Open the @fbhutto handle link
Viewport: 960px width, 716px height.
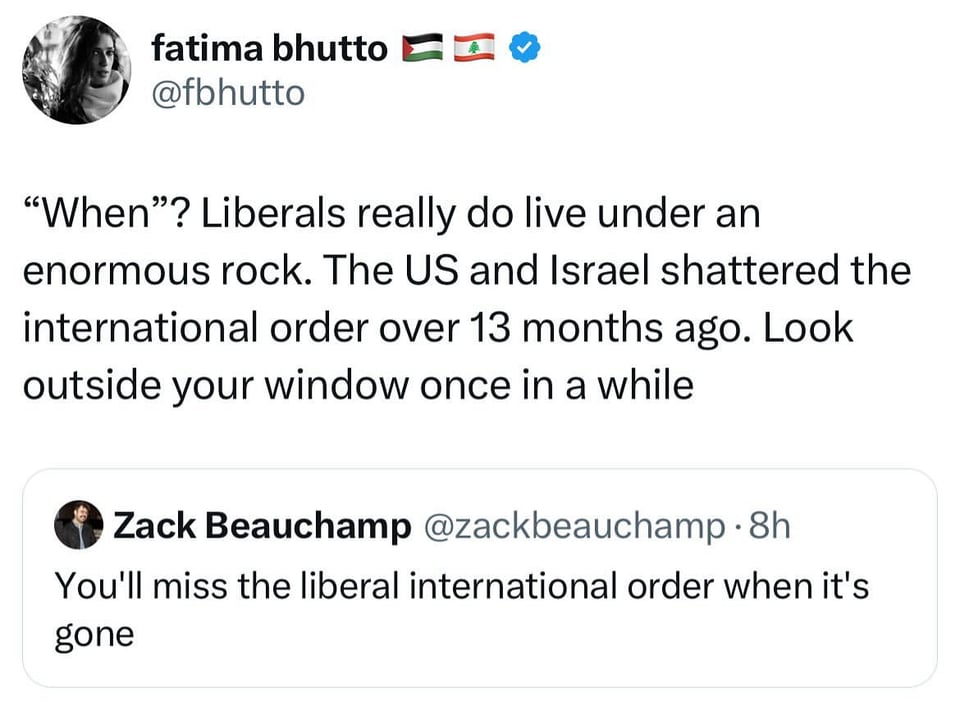[x=228, y=93]
